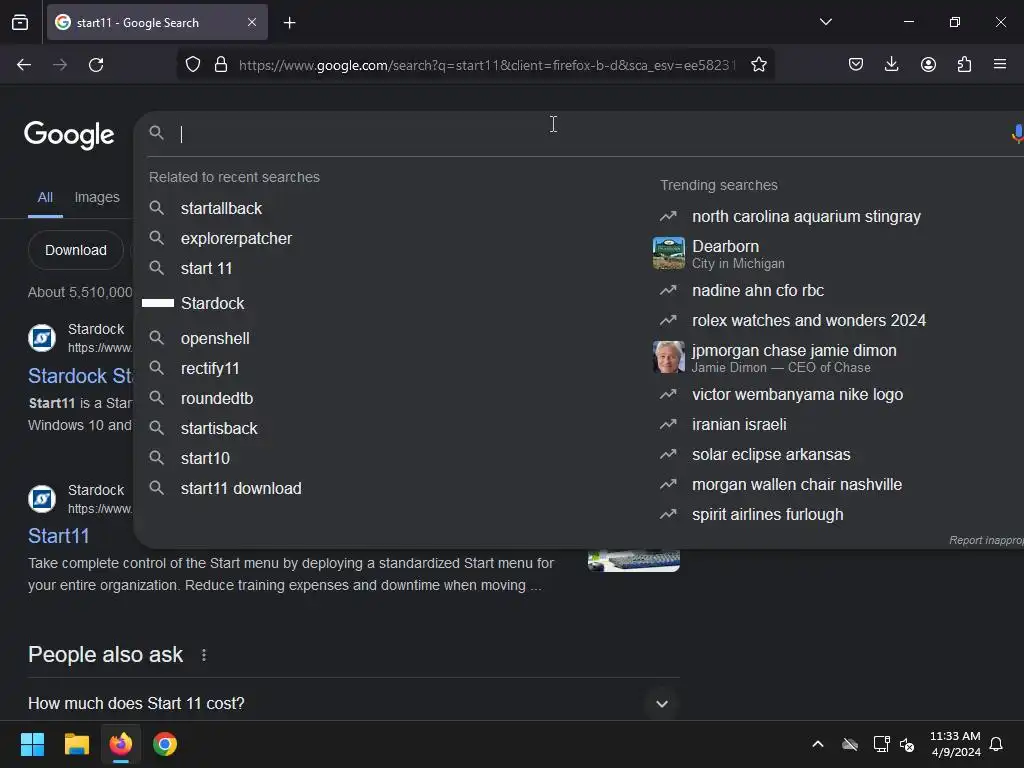Open Firefox hamburger application menu
1024x768 pixels.
point(1000,65)
